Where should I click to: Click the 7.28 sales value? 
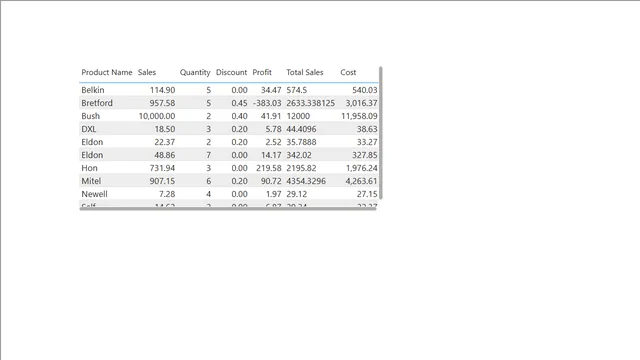pos(167,194)
